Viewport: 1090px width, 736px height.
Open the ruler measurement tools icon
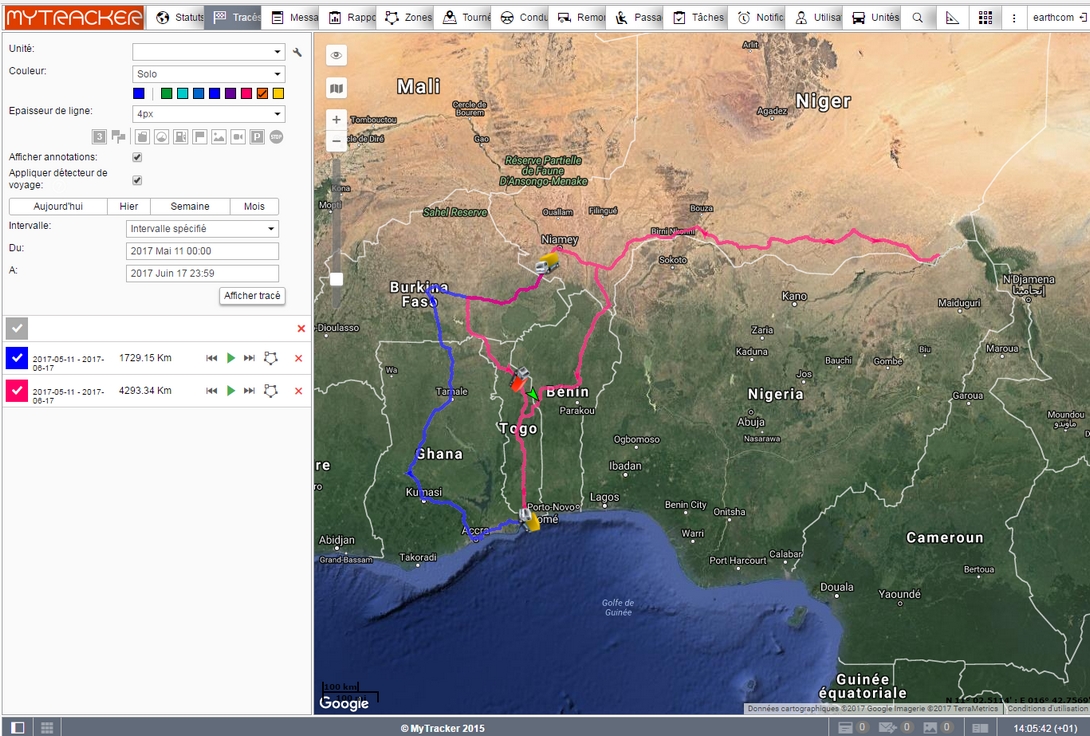coord(951,18)
